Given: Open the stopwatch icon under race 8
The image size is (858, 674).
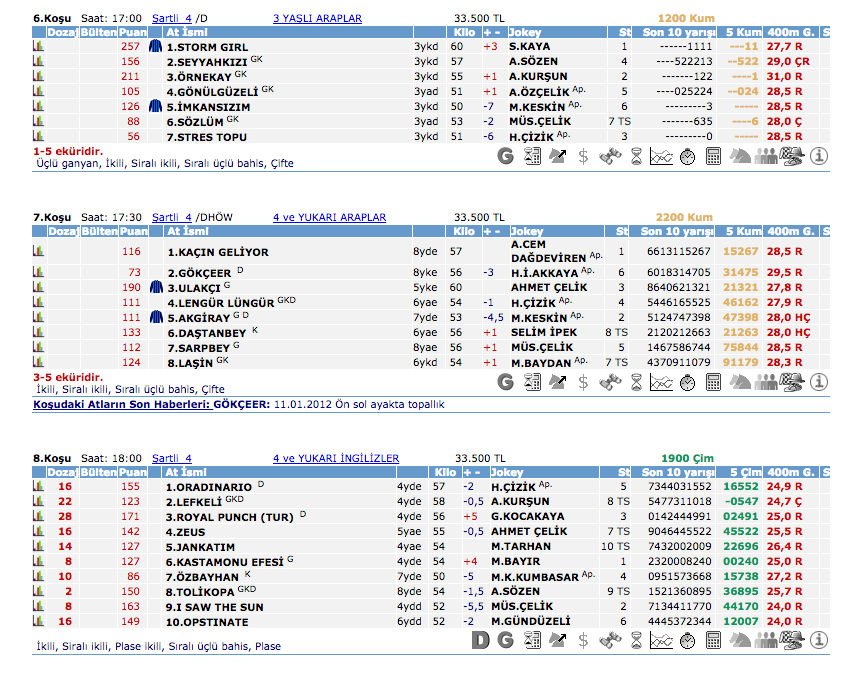Looking at the screenshot, I should (x=688, y=640).
